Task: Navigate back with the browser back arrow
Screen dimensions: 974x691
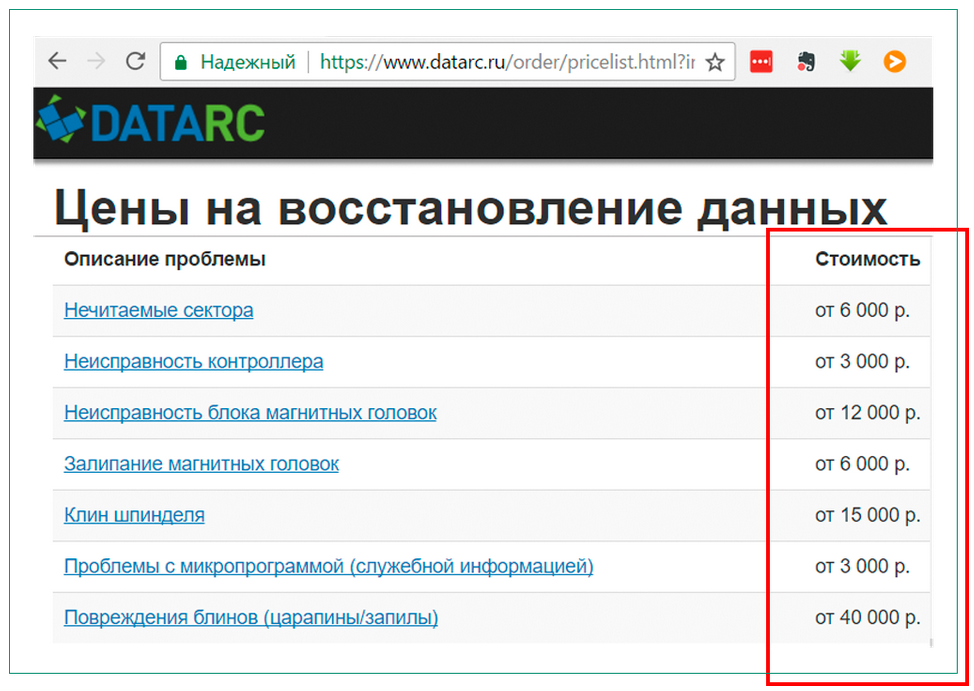Action: 57,61
